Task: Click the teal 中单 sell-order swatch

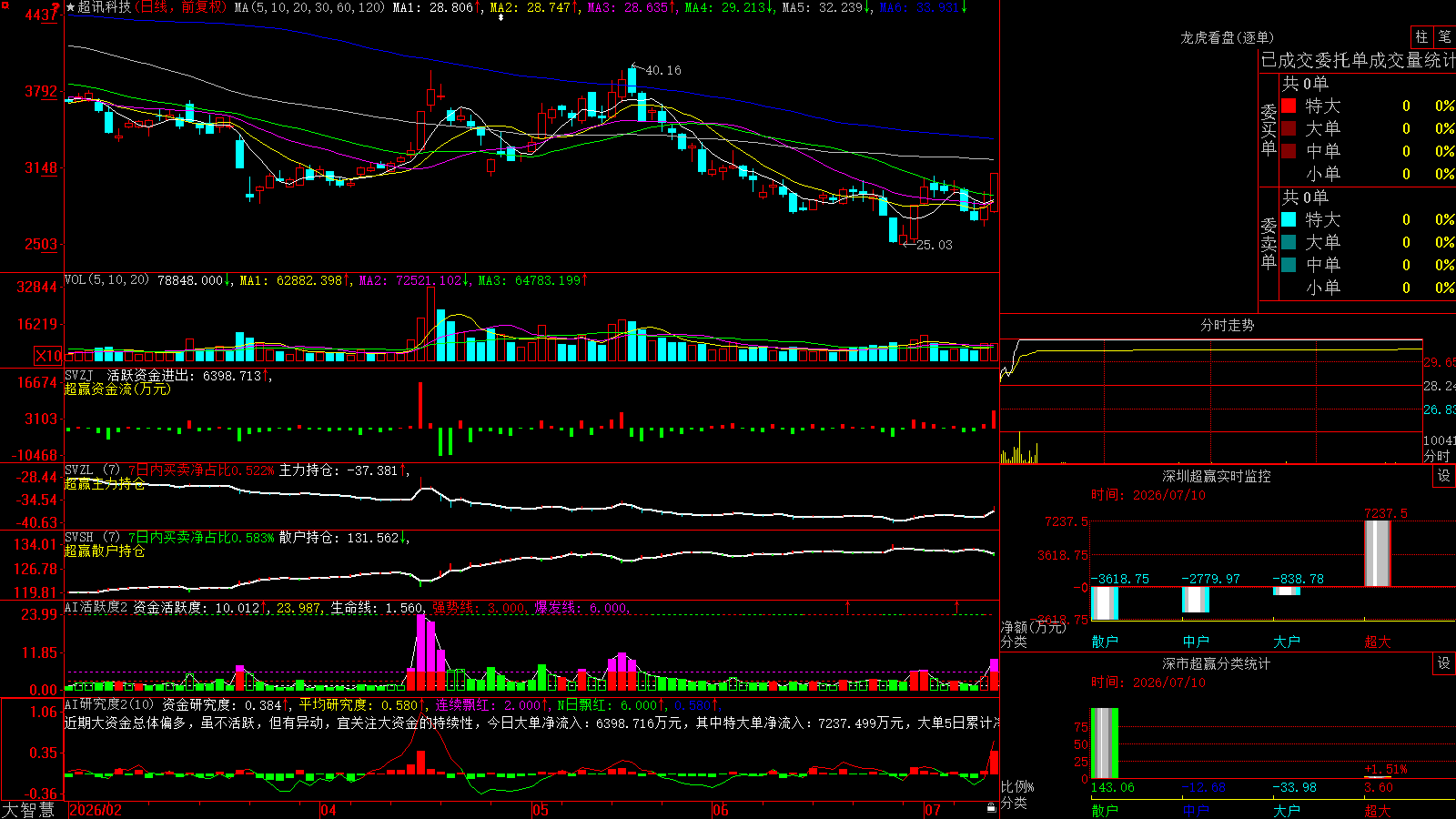Action: point(1289,265)
